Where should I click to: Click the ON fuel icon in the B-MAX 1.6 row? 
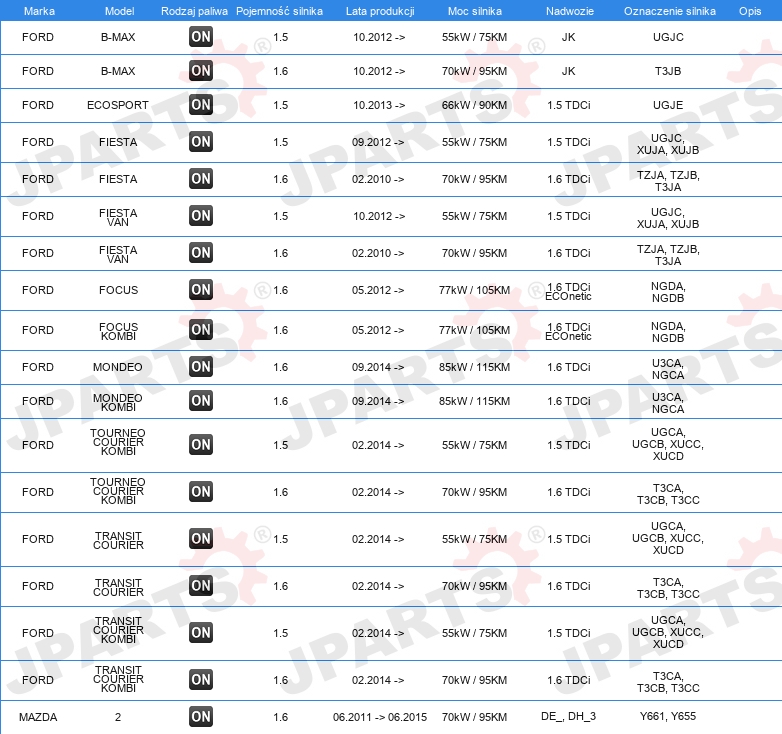(201, 71)
